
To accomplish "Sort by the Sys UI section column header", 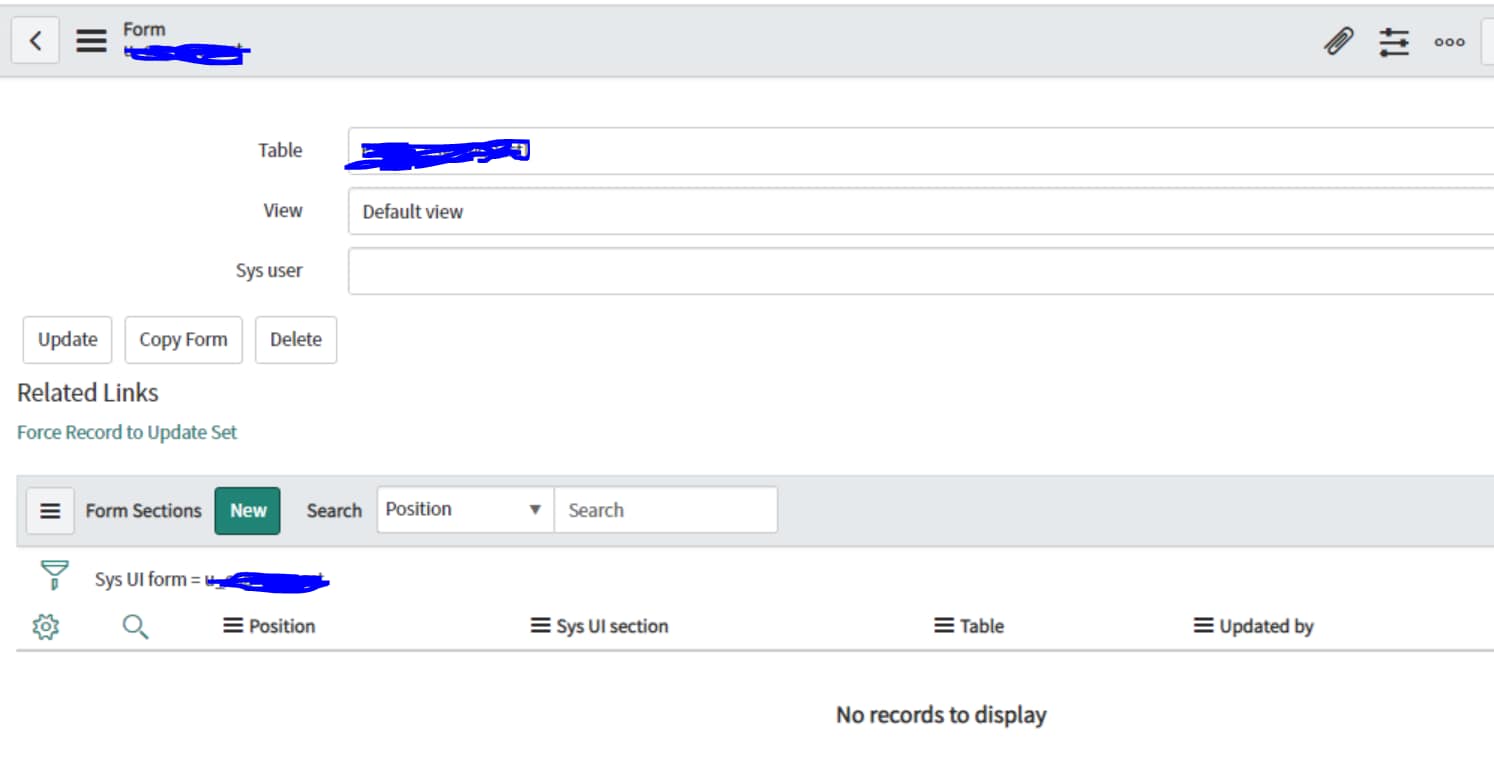I will pos(612,626).
